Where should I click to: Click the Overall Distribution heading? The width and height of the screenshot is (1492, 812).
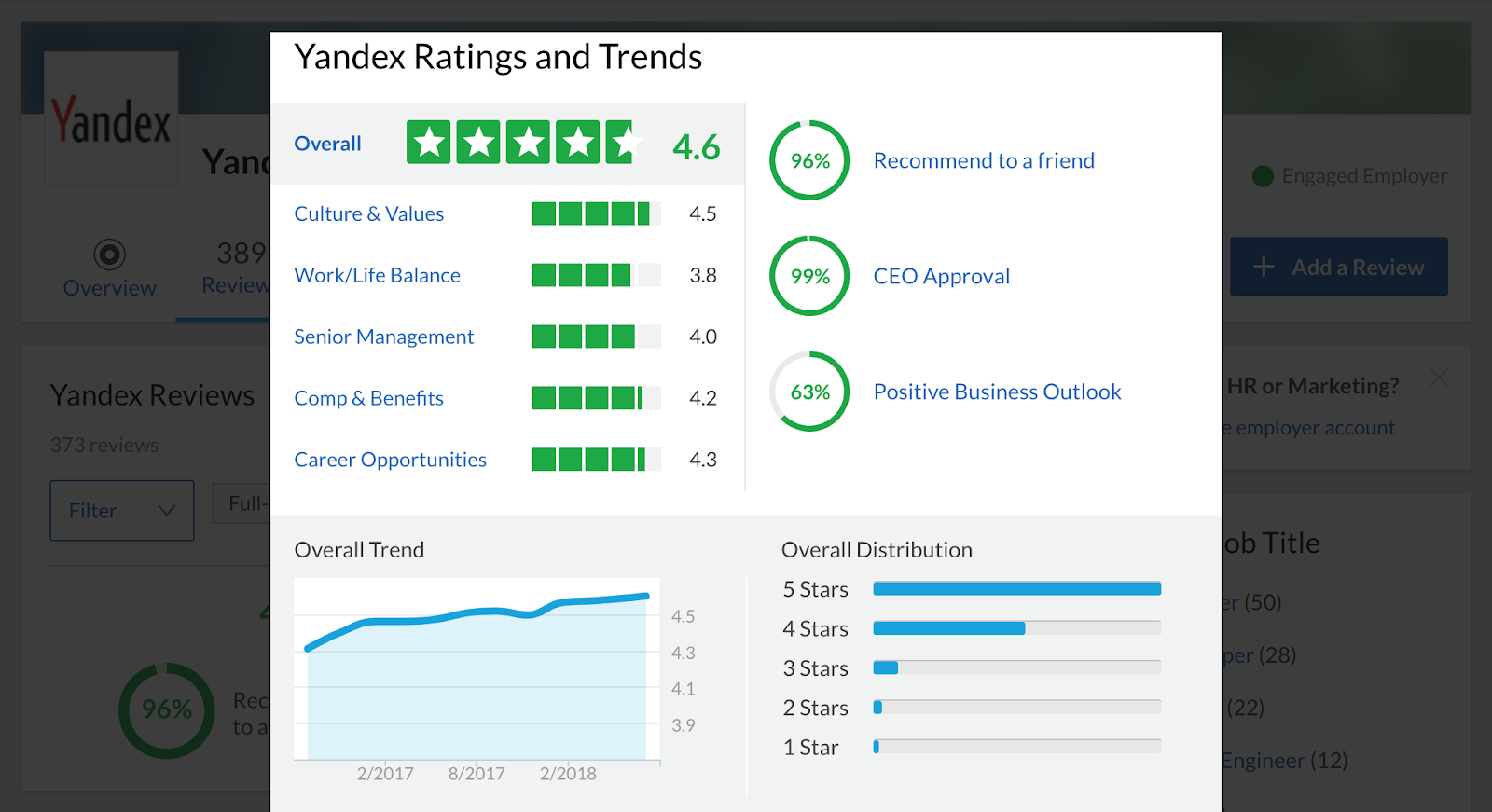877,550
